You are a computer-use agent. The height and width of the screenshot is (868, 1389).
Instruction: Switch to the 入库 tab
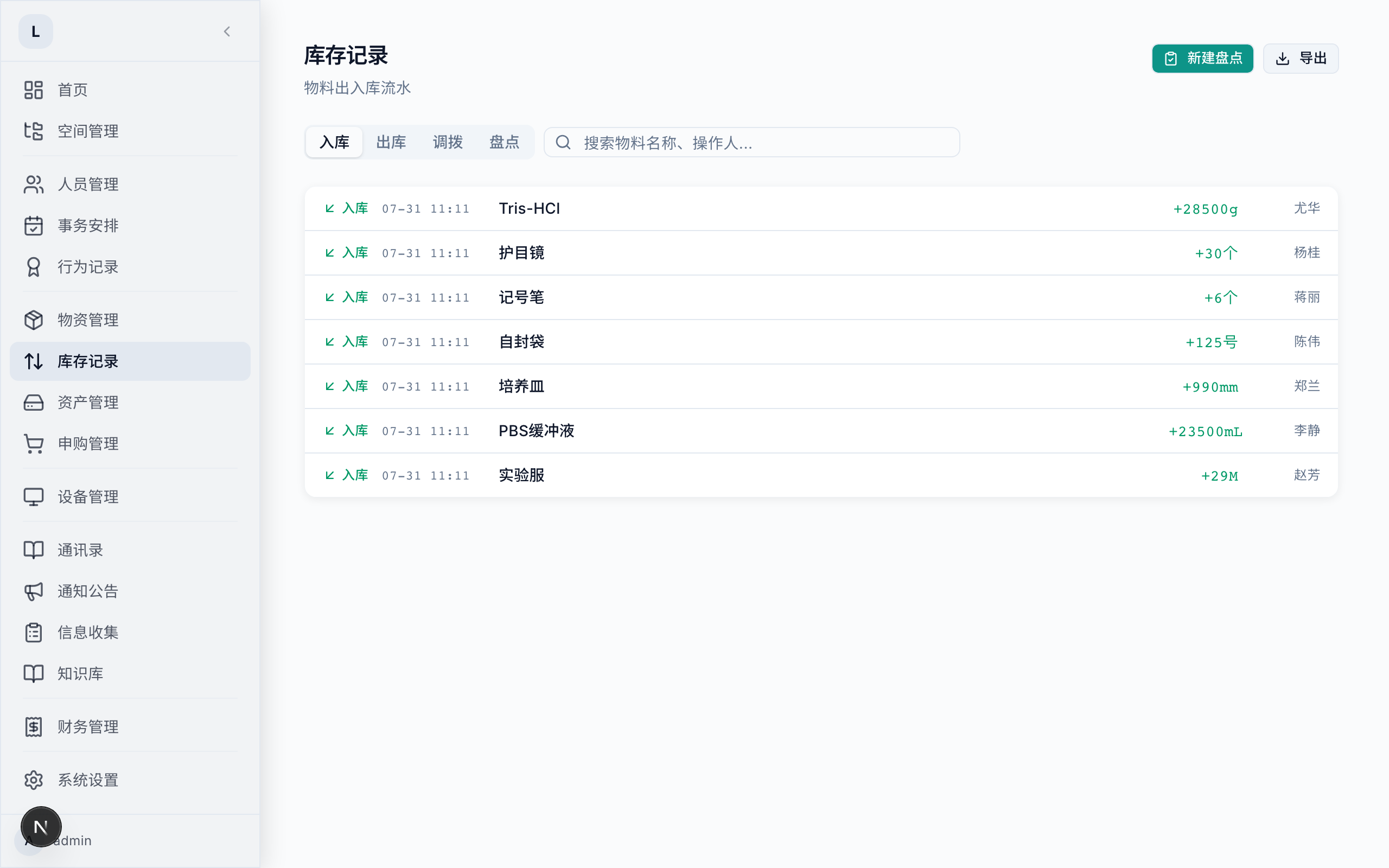click(x=334, y=142)
